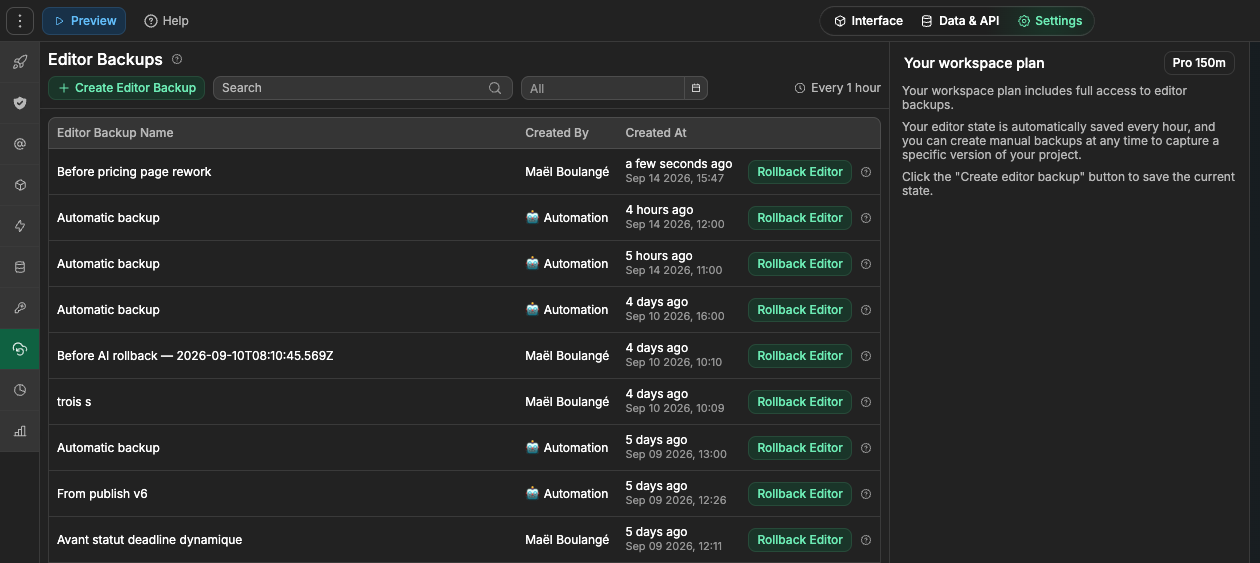
Task: Click info icon on Before AI rollback row
Action: [866, 356]
